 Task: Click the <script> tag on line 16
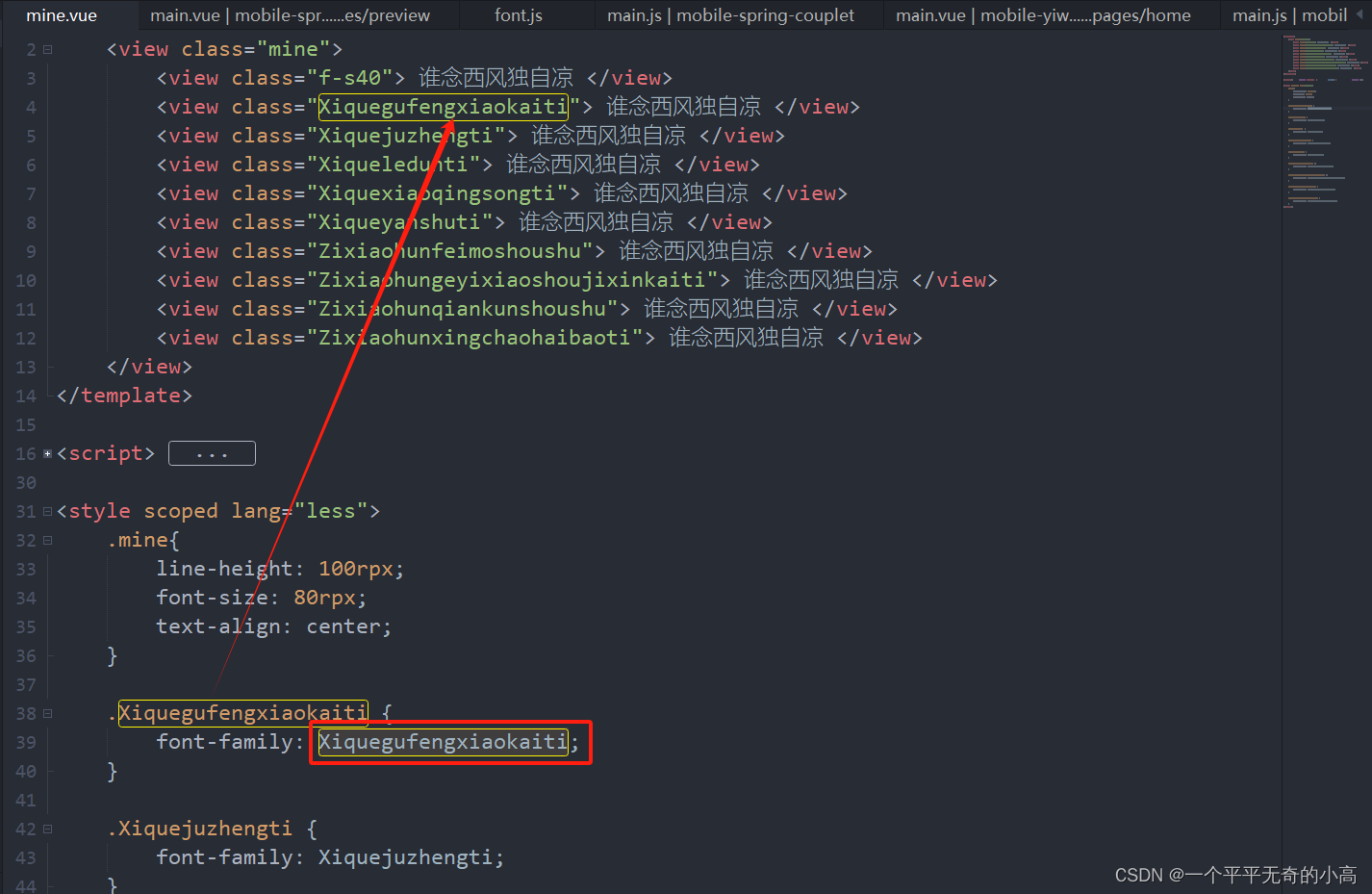click(106, 453)
